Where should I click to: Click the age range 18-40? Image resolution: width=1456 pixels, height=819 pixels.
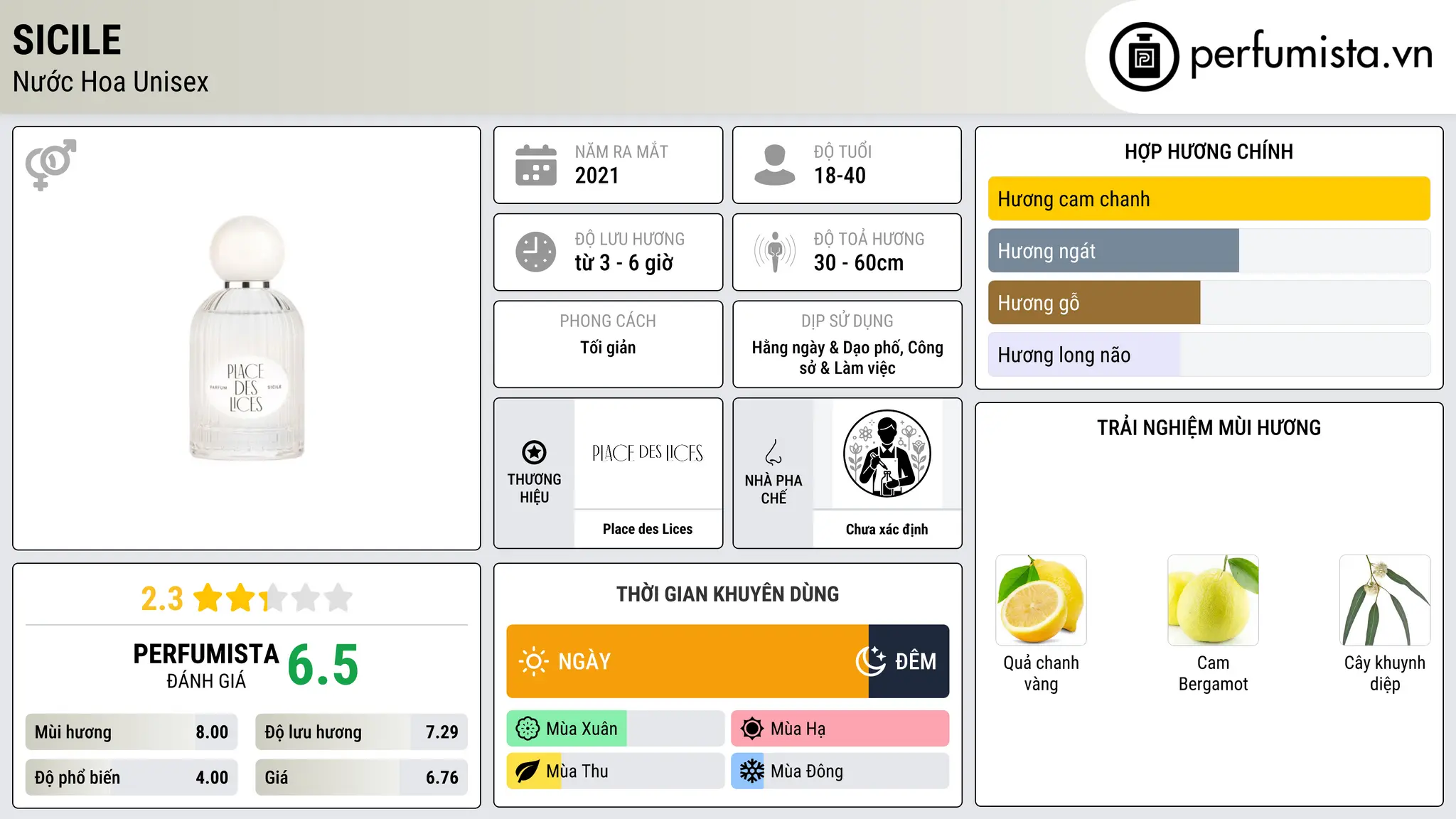[840, 176]
